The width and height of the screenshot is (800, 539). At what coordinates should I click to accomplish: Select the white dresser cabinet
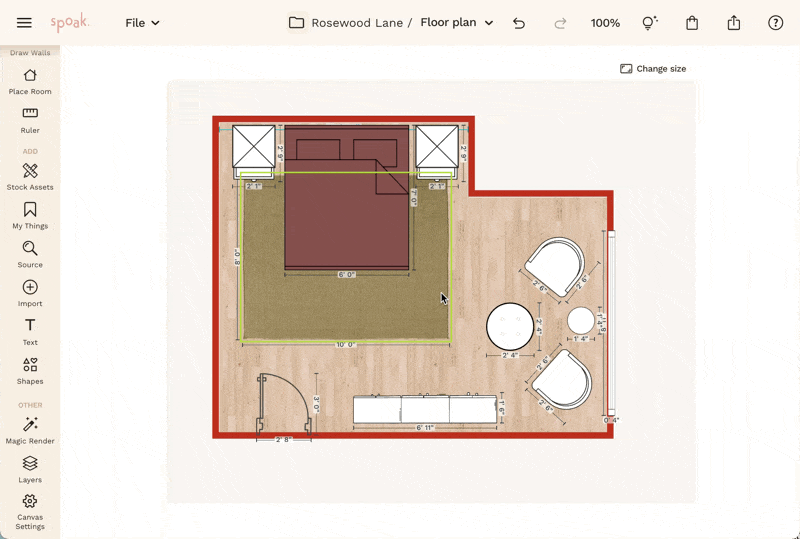(x=425, y=409)
